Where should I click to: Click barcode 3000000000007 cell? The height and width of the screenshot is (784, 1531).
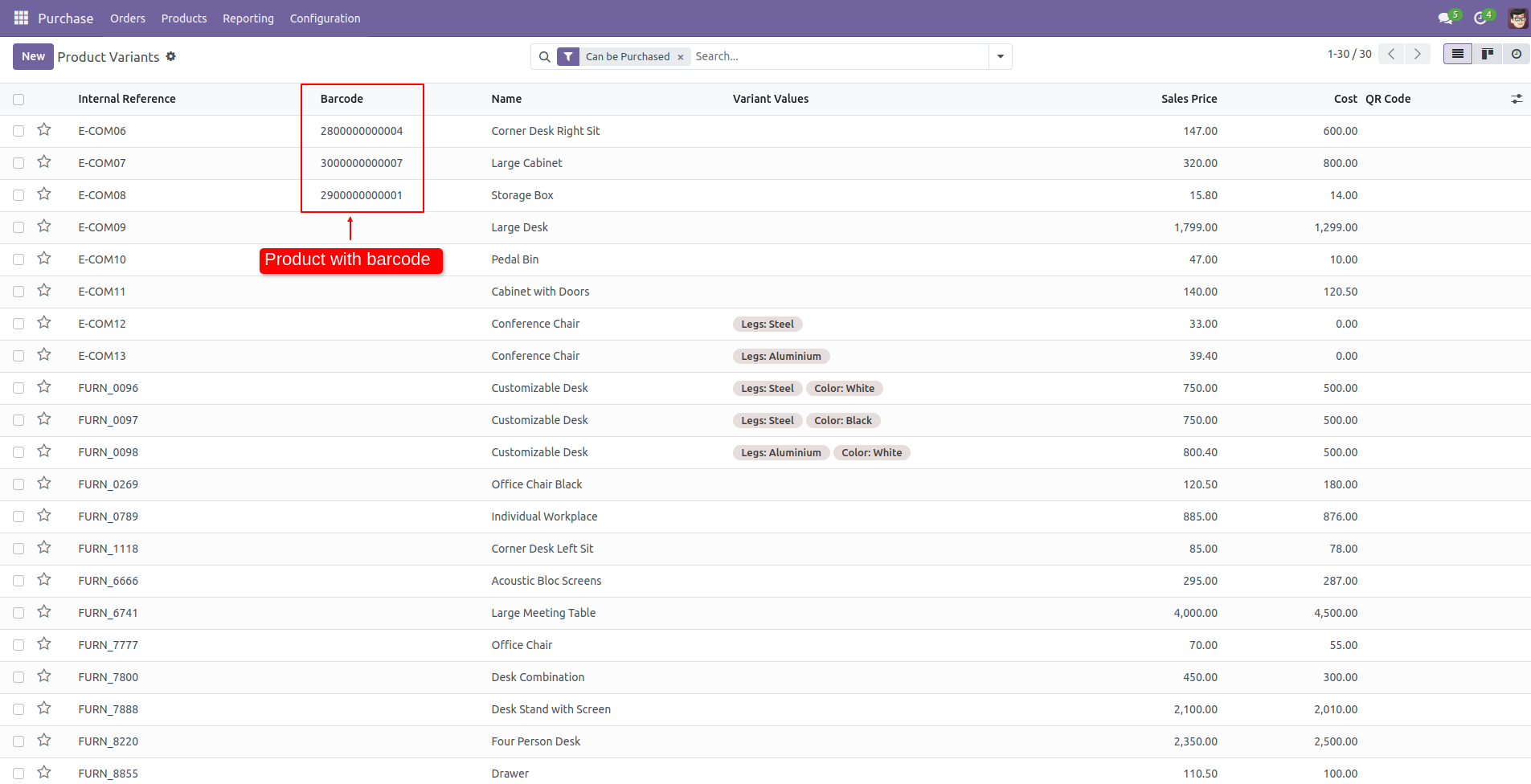pos(362,163)
